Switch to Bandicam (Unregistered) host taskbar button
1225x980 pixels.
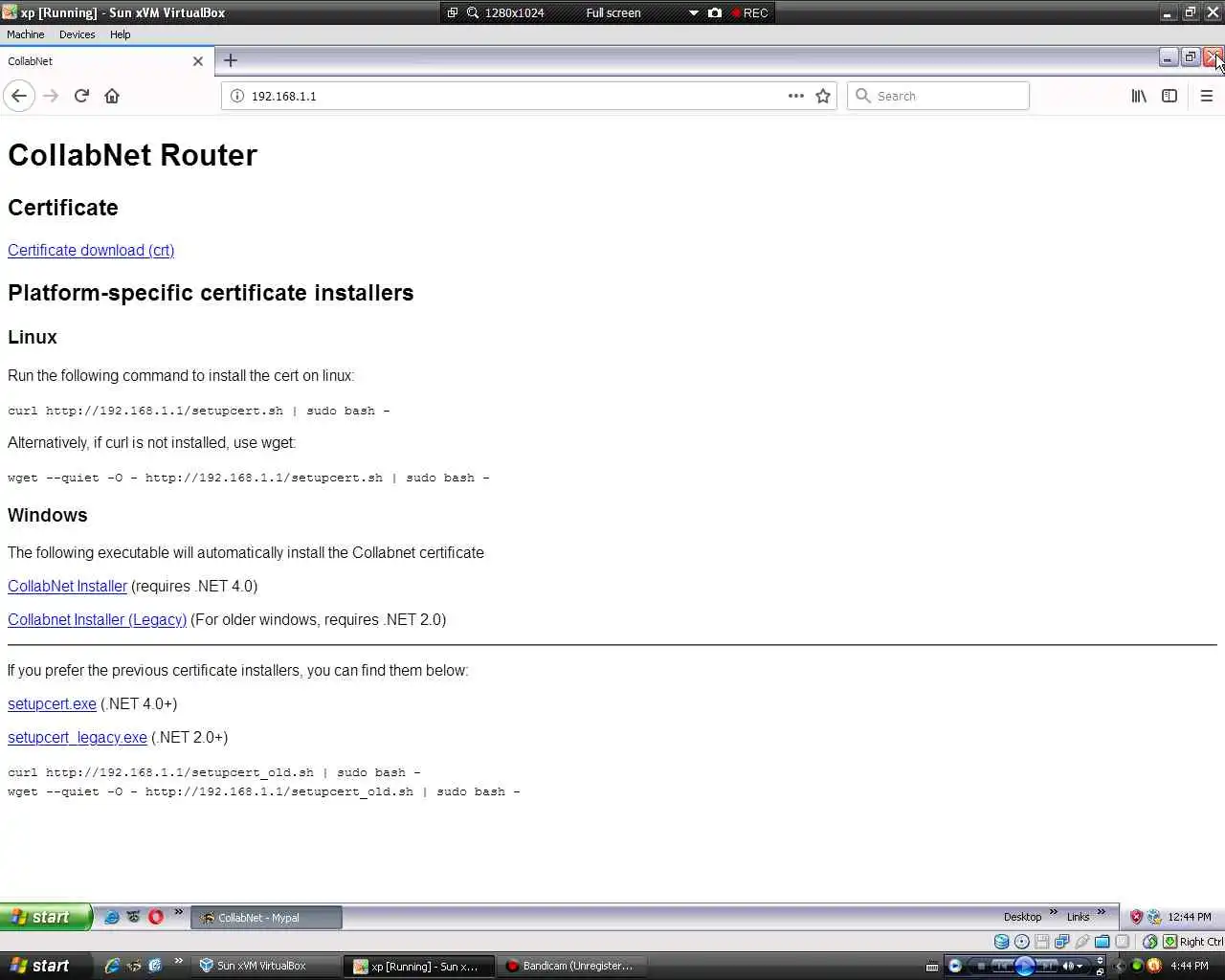pyautogui.click(x=572, y=966)
